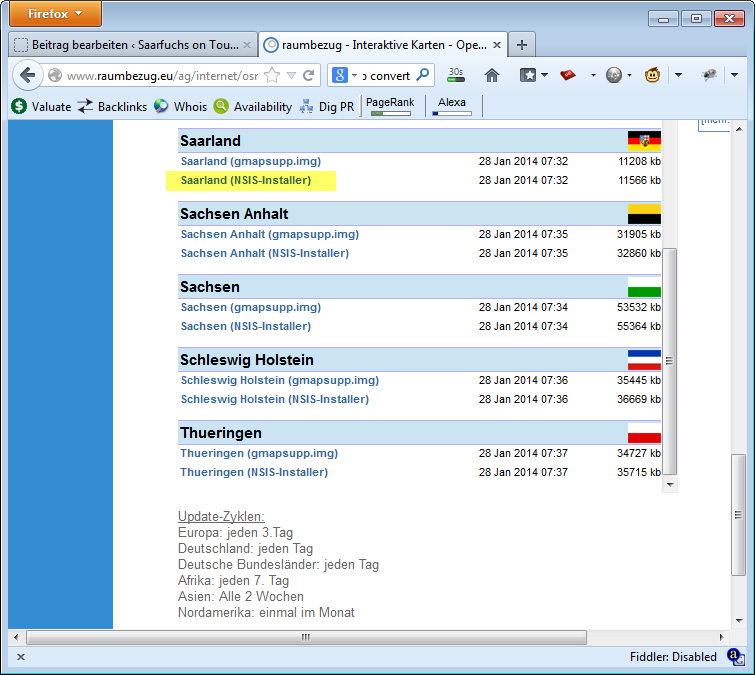Expand the dropdown after the monkey icon

pos(678,75)
